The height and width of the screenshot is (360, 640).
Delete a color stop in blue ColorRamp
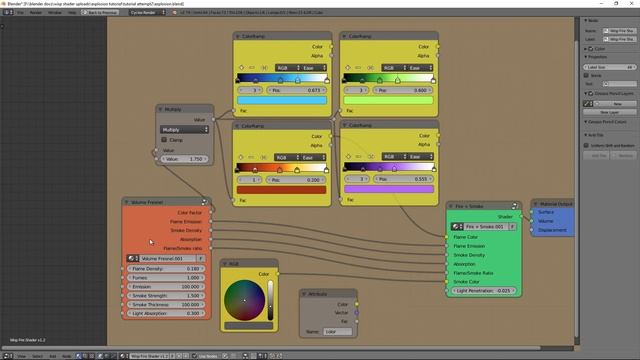click(252, 67)
